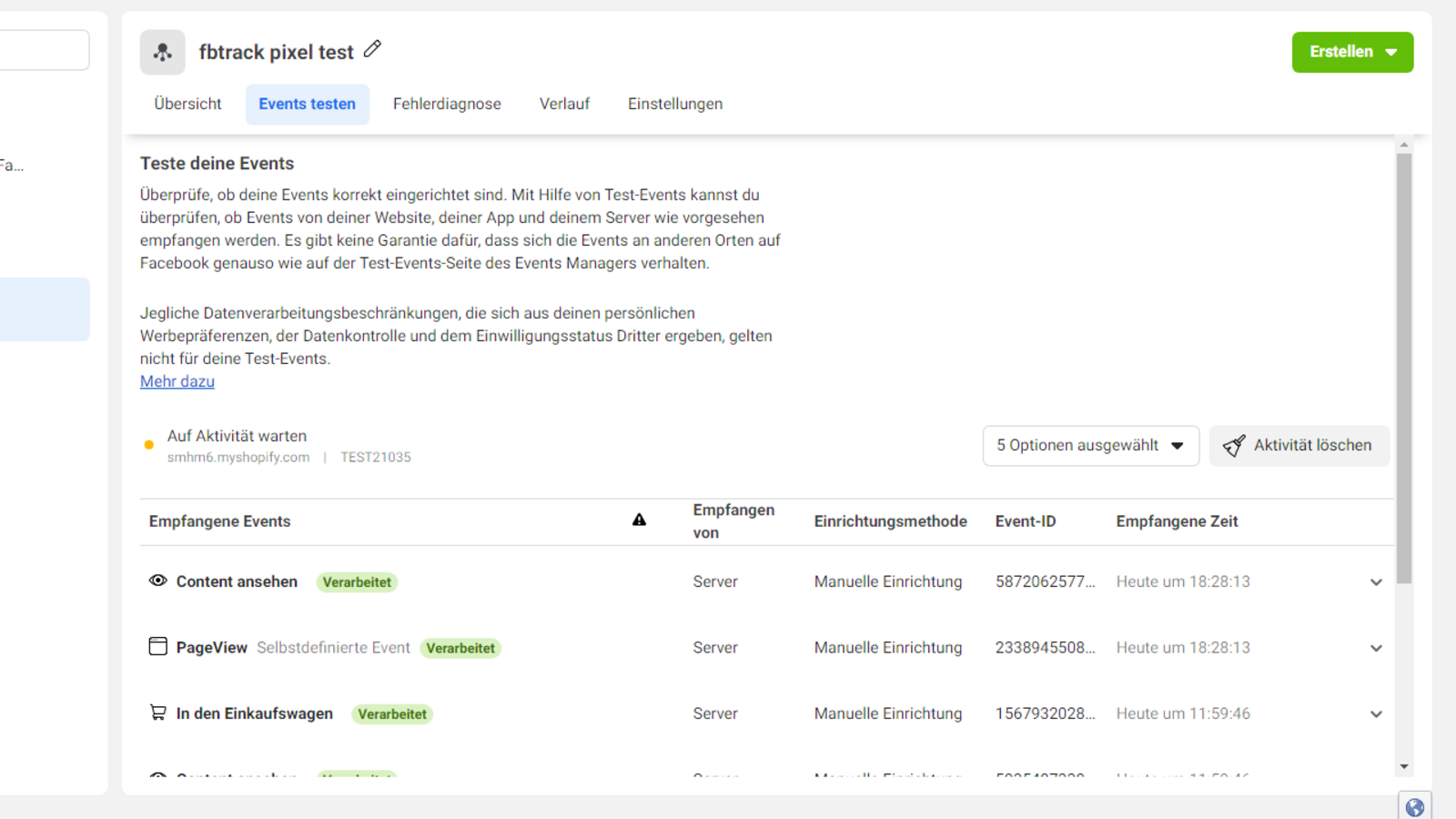Click event ID 1567932028...
Screen dimensions: 1456x819
pos(1046,713)
